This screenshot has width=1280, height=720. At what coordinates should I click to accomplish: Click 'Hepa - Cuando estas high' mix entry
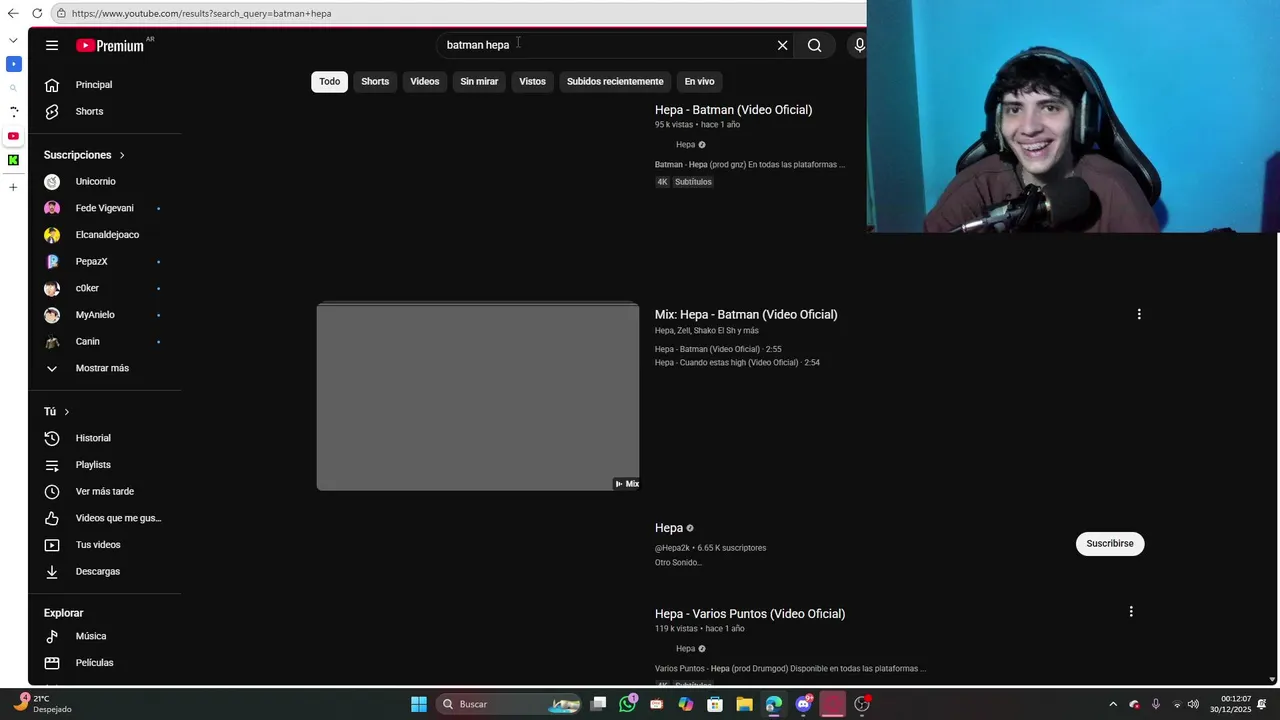(737, 363)
